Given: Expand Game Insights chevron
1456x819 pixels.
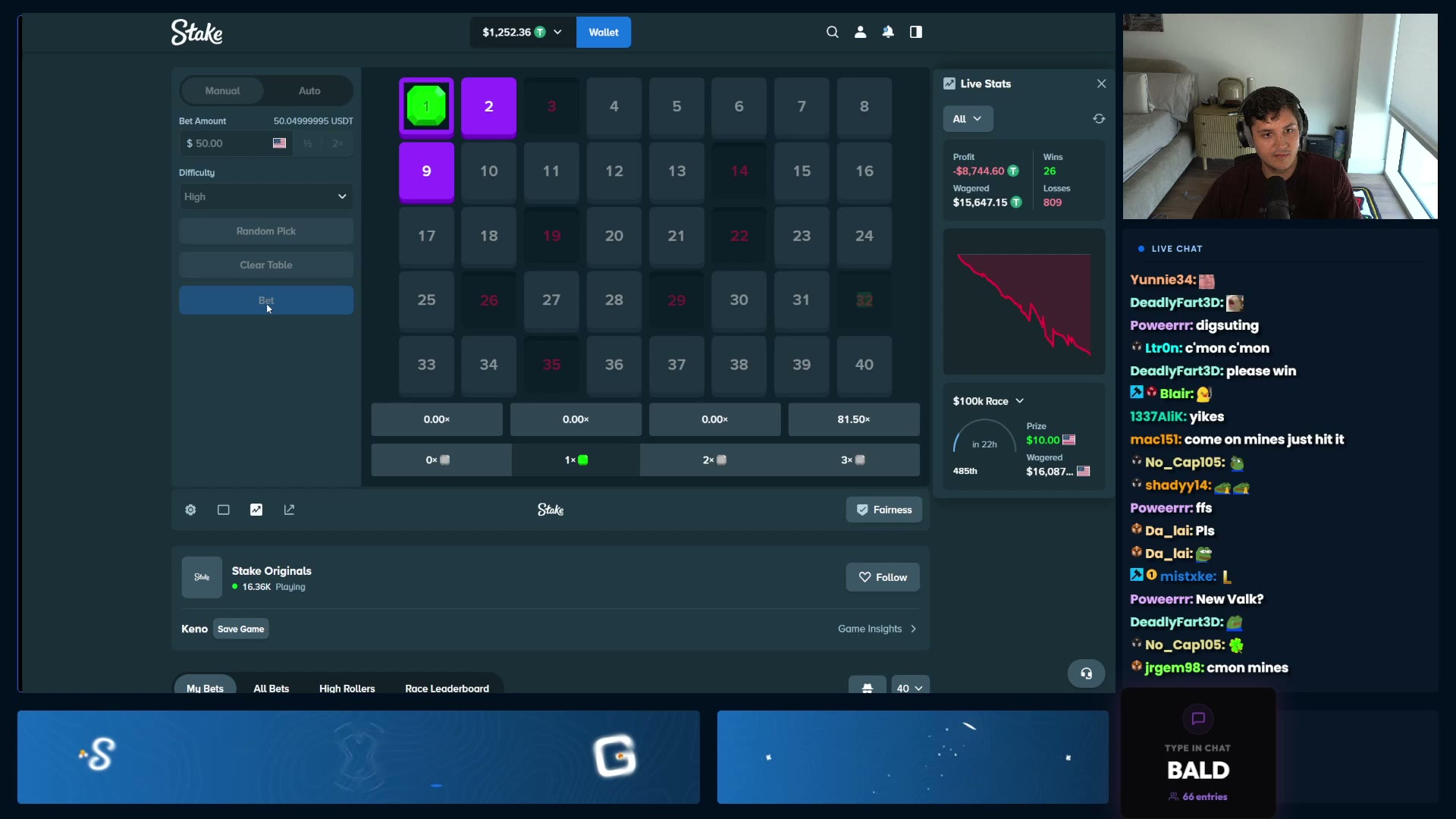Looking at the screenshot, I should click(x=914, y=629).
